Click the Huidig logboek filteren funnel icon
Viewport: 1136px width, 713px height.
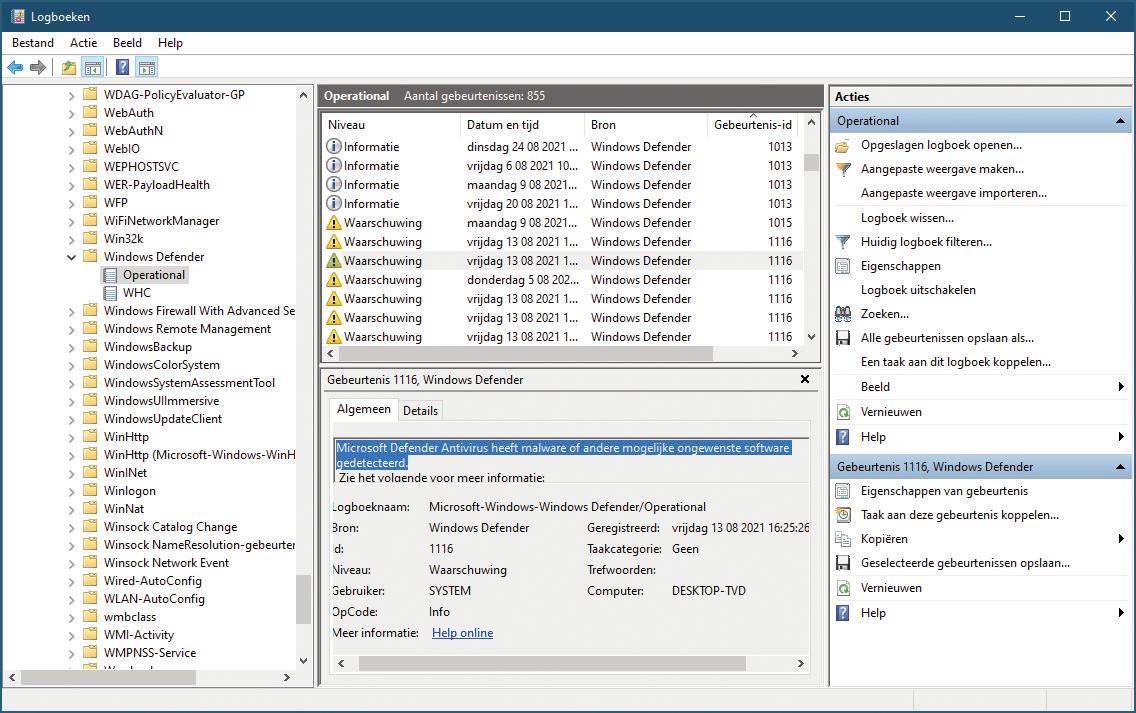point(843,242)
